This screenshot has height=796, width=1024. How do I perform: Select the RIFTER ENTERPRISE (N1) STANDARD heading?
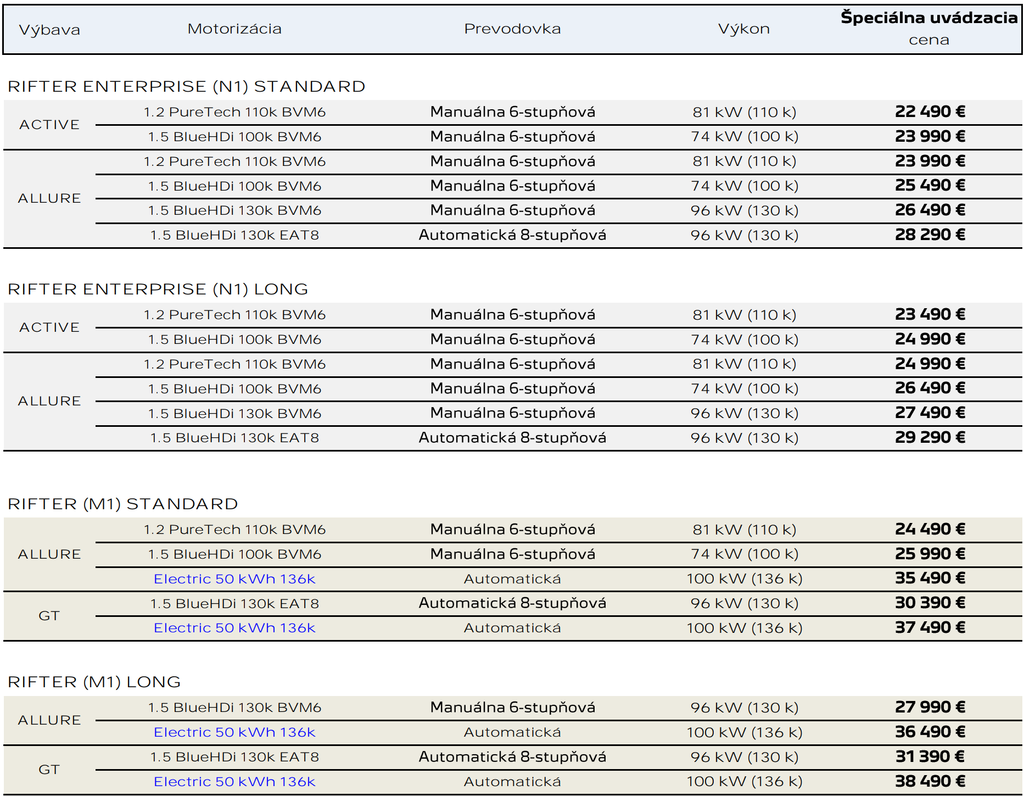pos(186,86)
